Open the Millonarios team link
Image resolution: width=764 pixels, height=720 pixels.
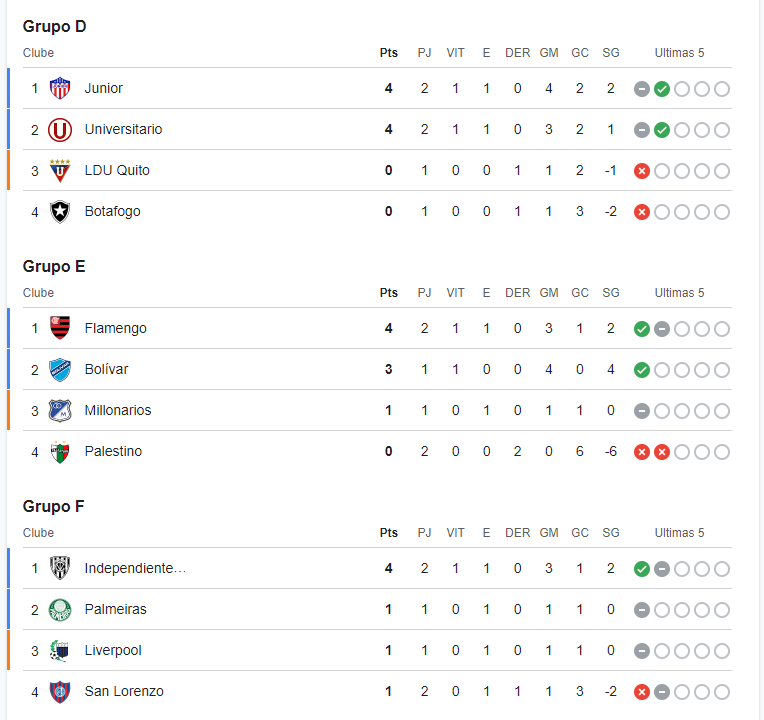(x=118, y=410)
